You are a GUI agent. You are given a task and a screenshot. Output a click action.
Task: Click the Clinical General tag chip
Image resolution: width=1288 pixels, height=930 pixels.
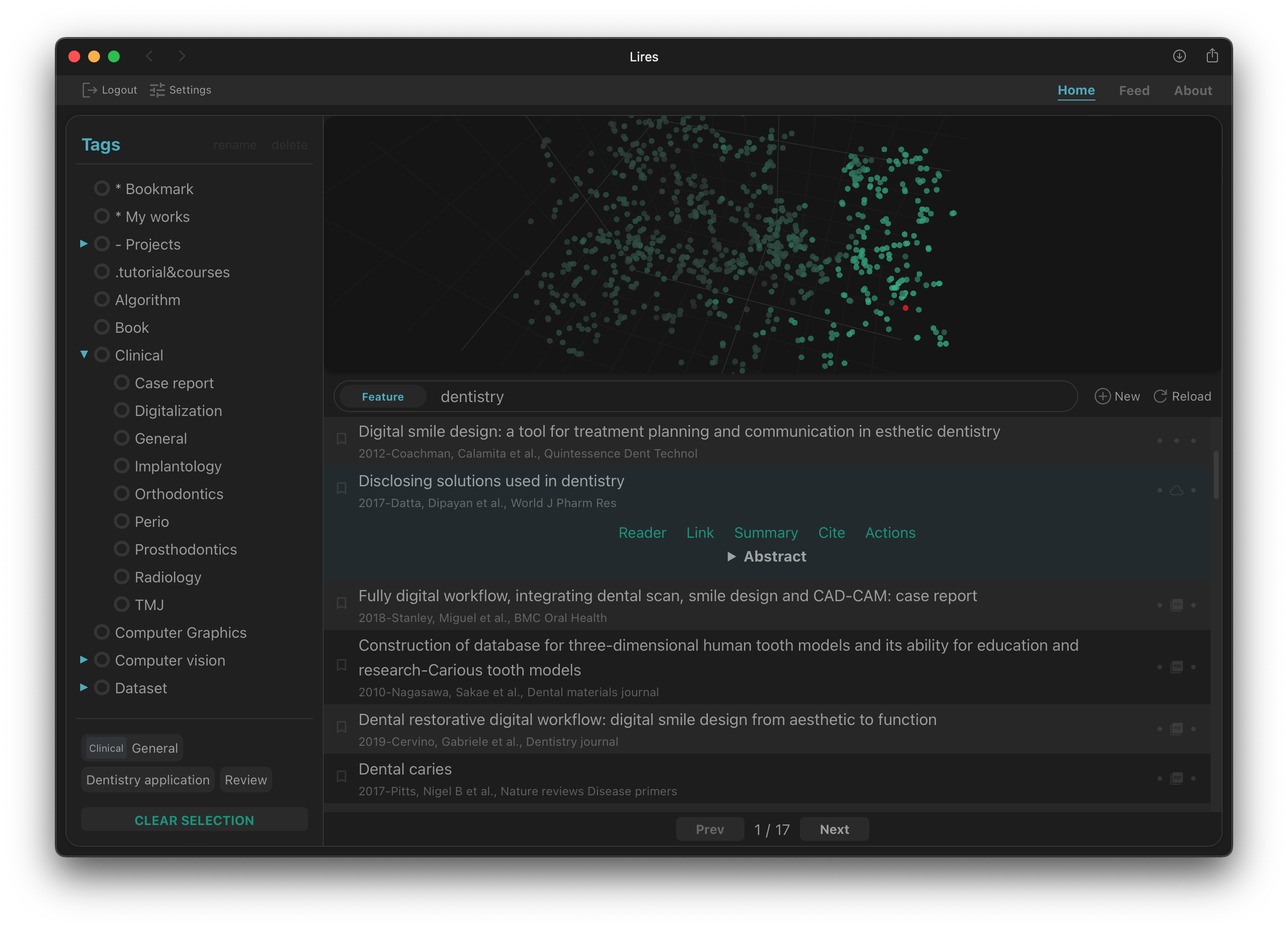[x=132, y=748]
